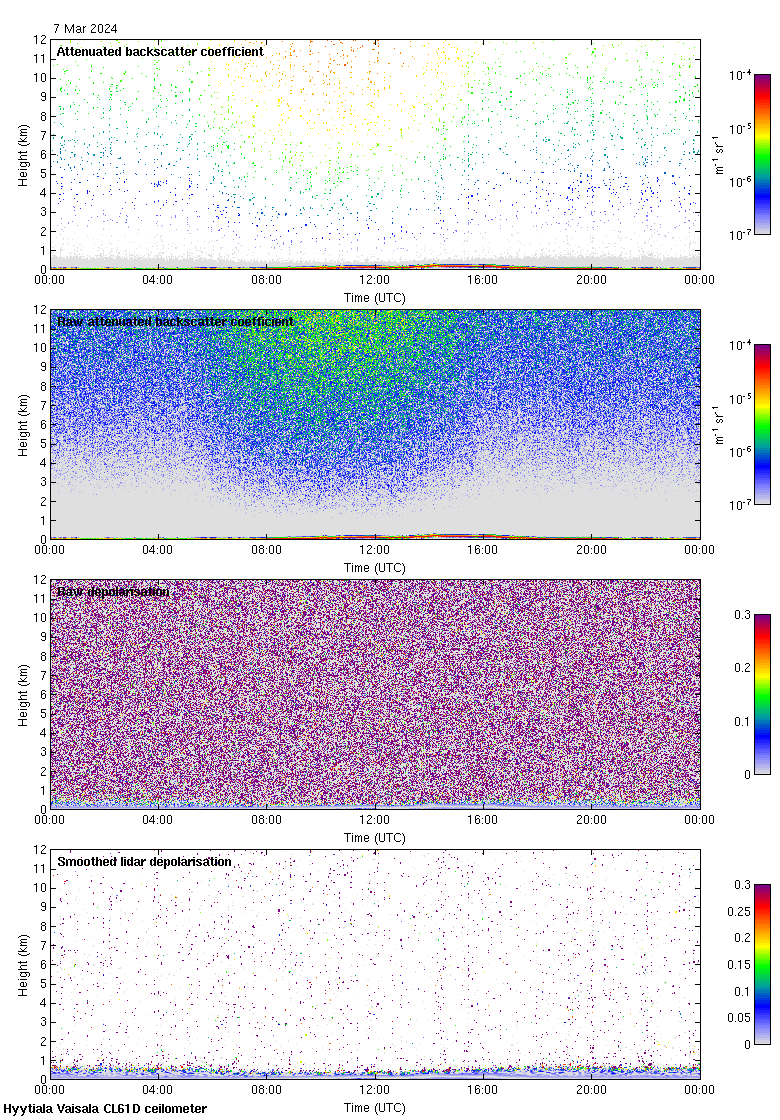The height and width of the screenshot is (1120, 780).
Task: Click the 04:00 tick of the Smoothed lidar depolarisation plot
Action: [157, 1090]
